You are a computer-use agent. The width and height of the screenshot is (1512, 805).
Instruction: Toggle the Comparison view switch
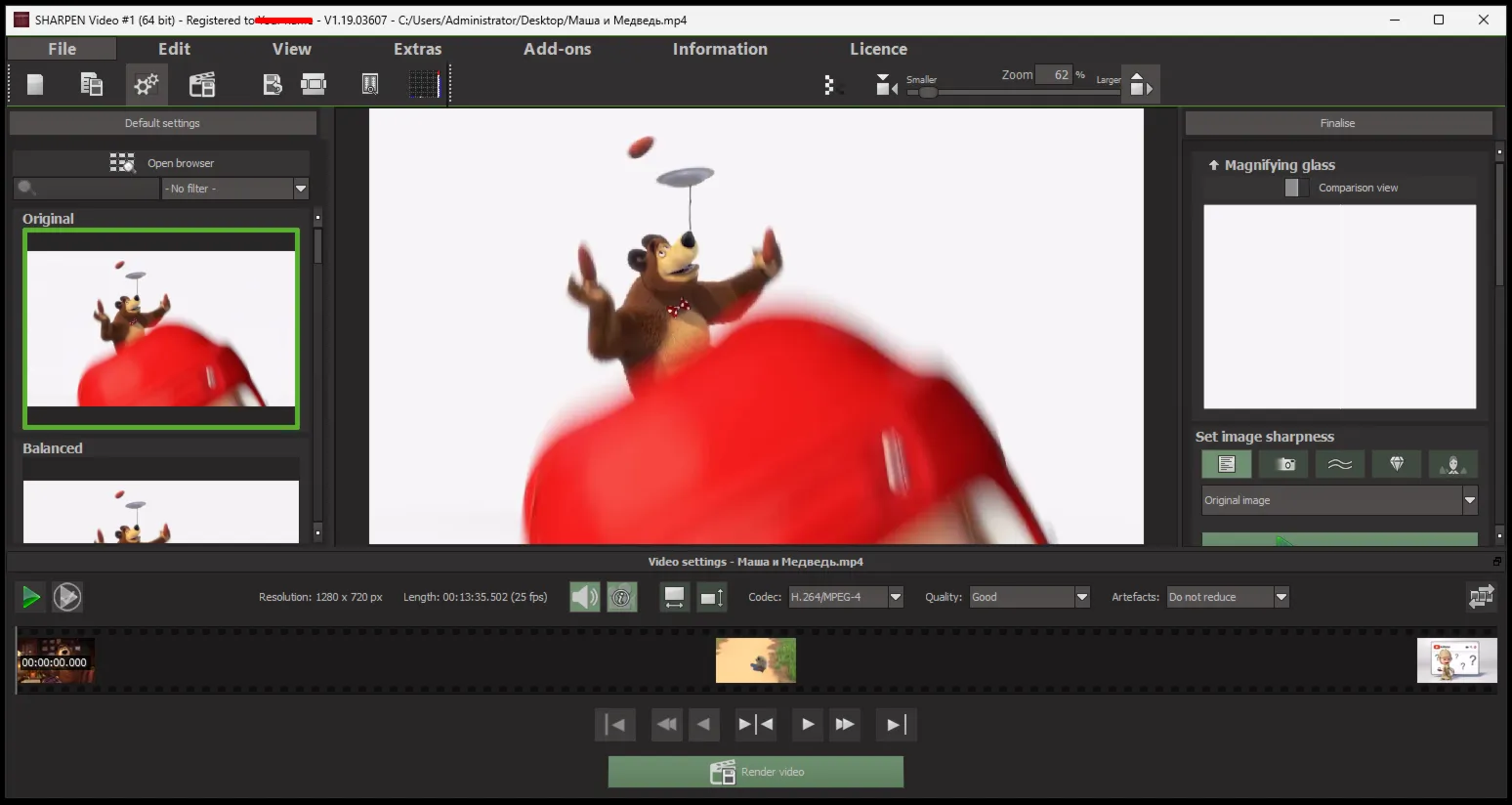[x=1296, y=188]
